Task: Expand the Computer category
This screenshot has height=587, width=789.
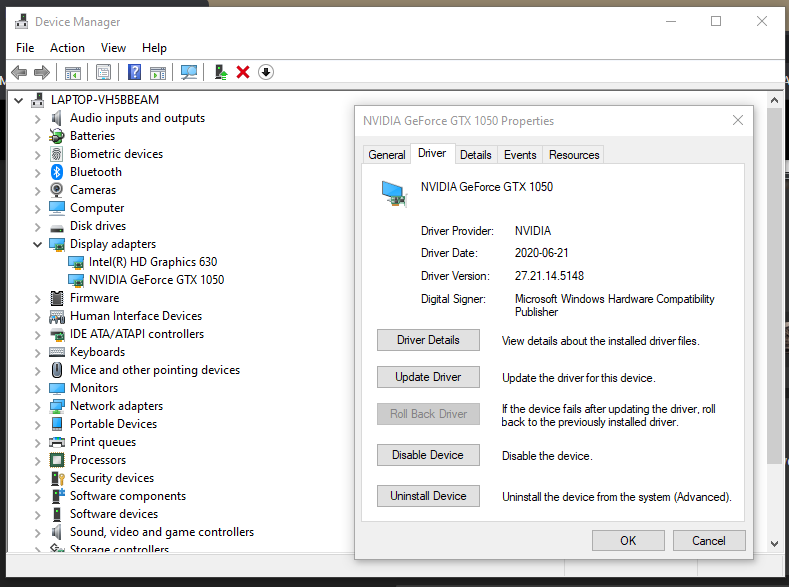Action: (x=37, y=209)
